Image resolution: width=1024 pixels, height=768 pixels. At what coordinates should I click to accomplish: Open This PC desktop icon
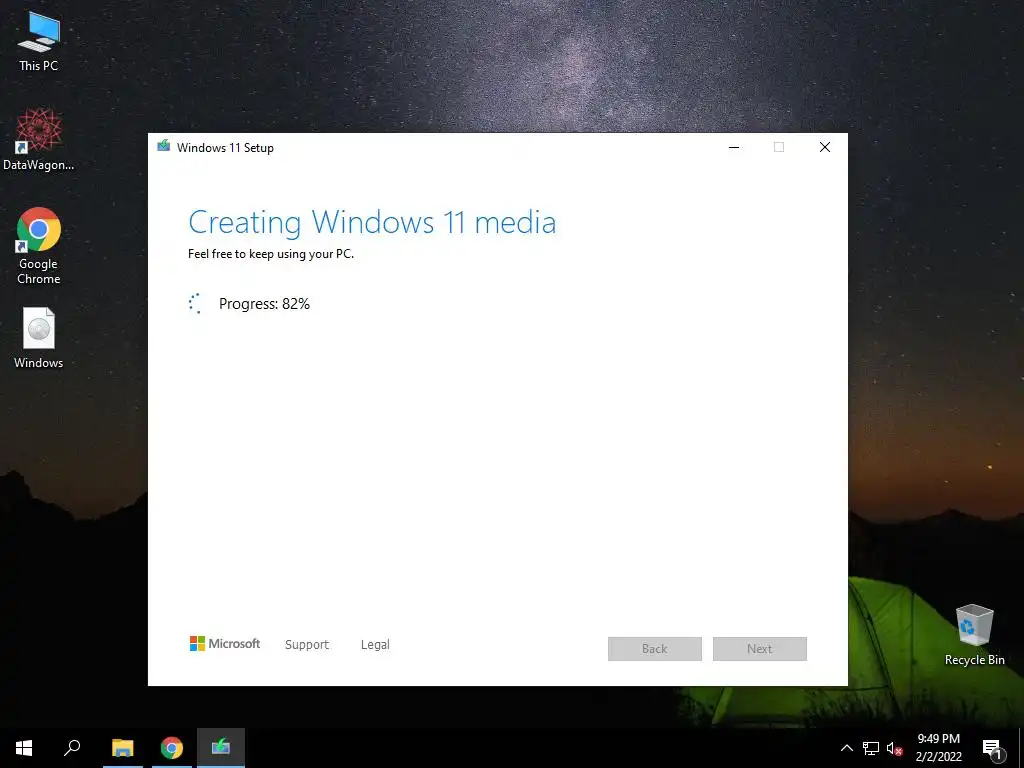39,41
